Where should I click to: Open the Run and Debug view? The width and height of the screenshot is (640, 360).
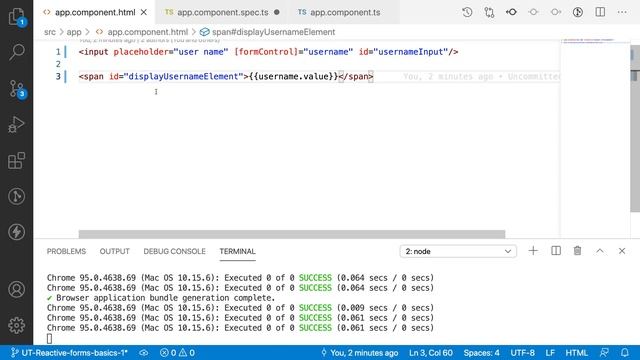pyautogui.click(x=16, y=124)
